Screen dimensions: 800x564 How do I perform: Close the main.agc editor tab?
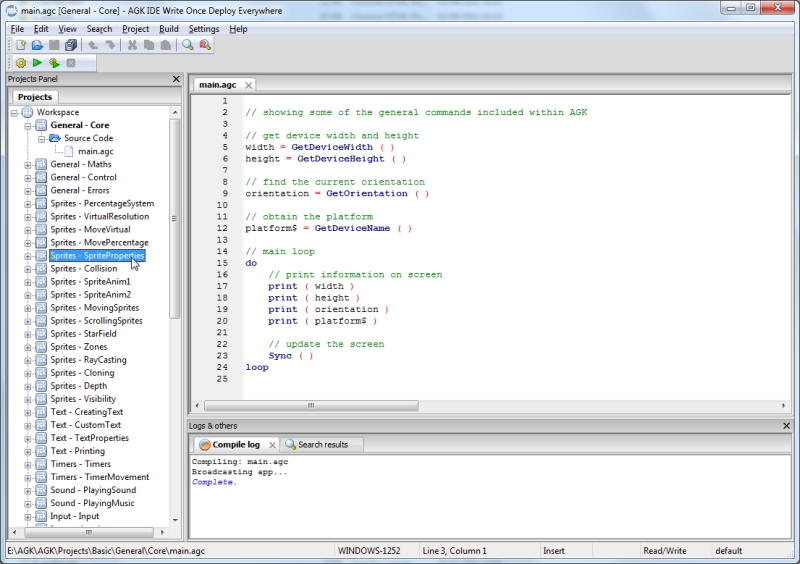click(x=248, y=85)
